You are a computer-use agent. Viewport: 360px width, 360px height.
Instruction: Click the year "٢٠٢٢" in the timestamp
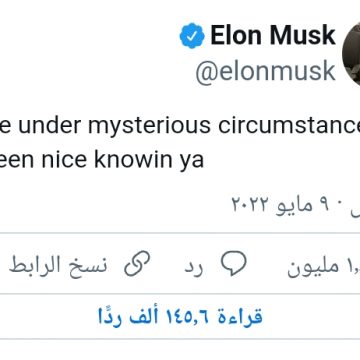point(250,206)
